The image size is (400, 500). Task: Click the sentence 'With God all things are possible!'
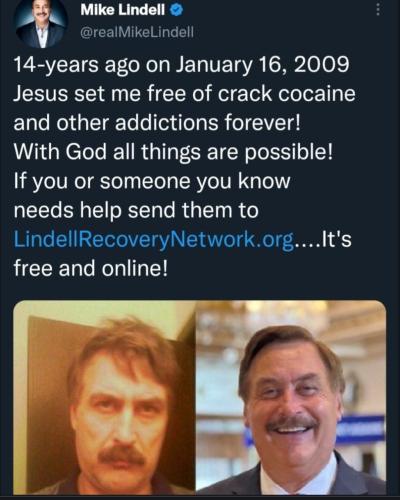point(173,152)
